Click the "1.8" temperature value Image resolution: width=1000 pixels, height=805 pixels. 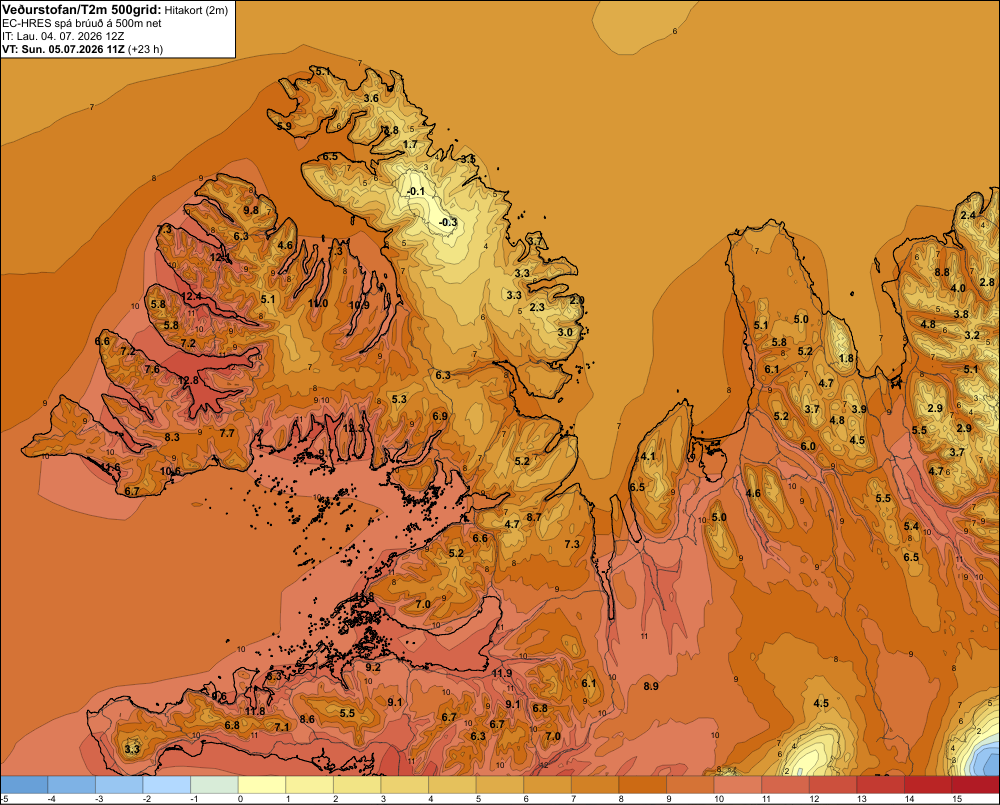click(846, 358)
